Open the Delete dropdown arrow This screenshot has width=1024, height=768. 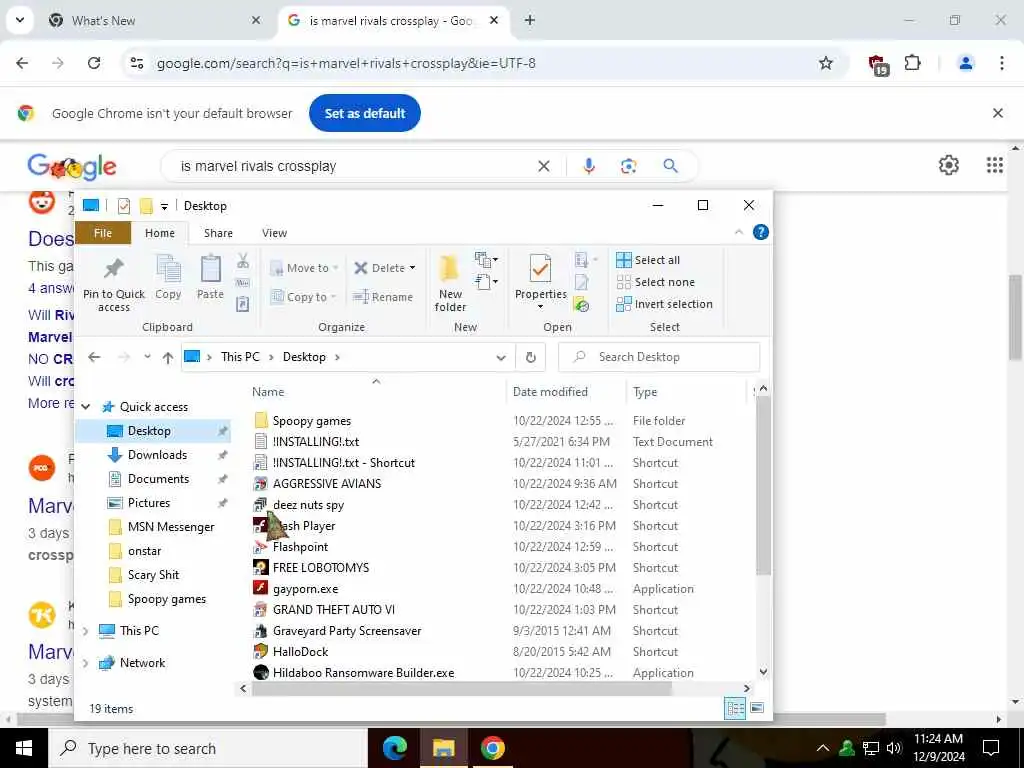pyautogui.click(x=412, y=268)
